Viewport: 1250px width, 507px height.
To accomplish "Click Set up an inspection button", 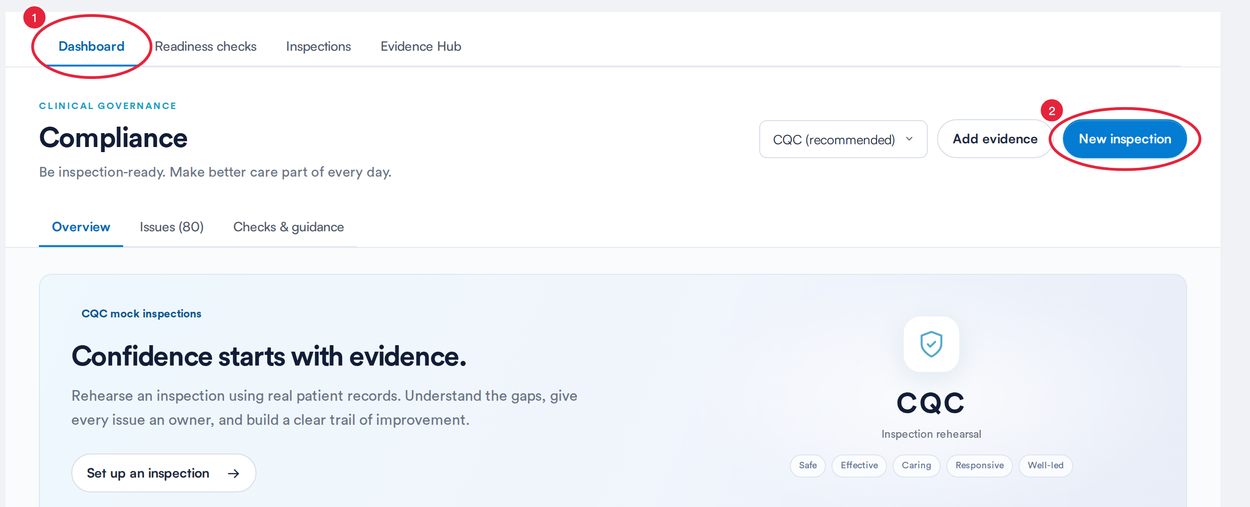I will [164, 473].
